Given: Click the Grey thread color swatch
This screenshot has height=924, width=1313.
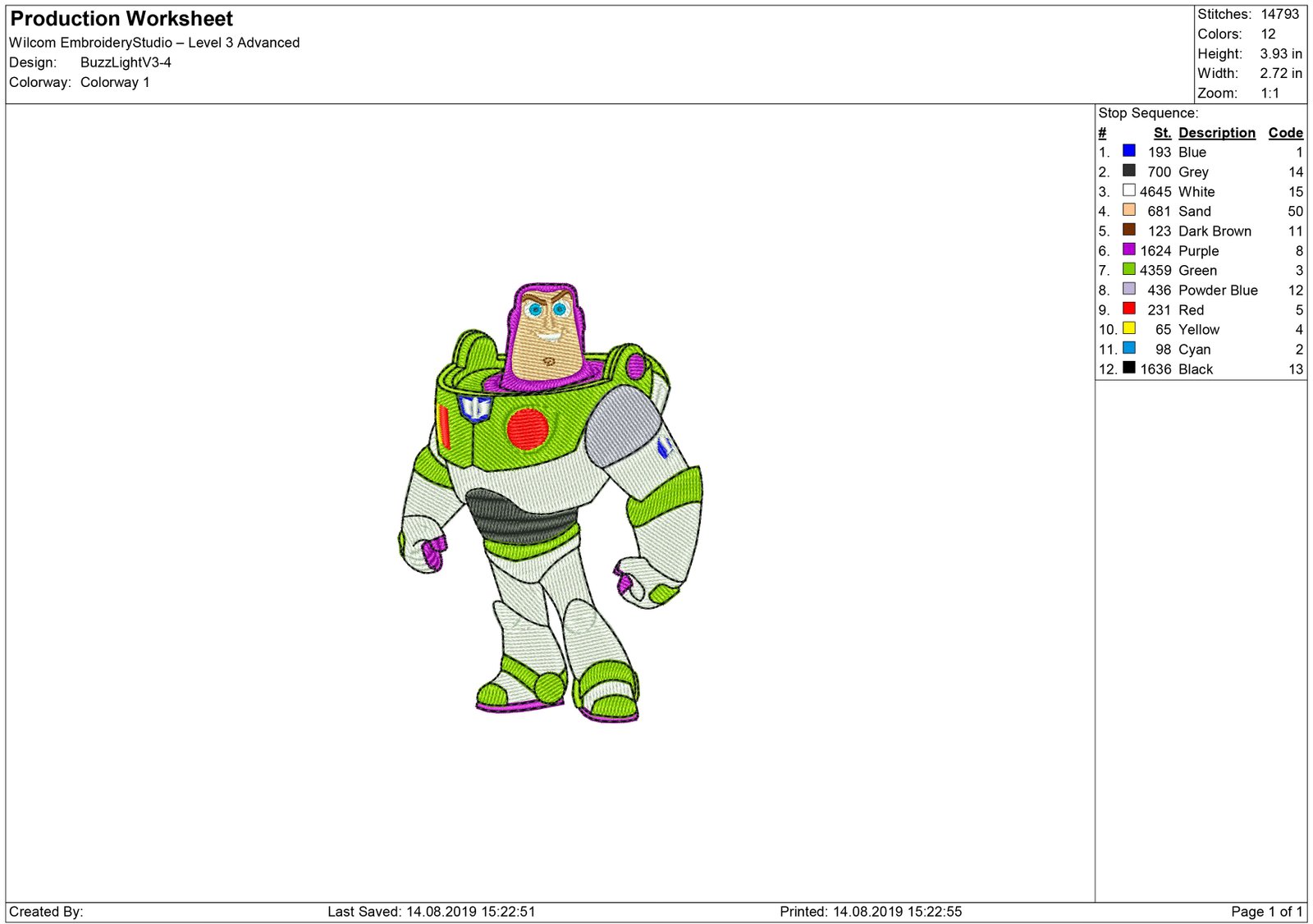Looking at the screenshot, I should (1129, 171).
